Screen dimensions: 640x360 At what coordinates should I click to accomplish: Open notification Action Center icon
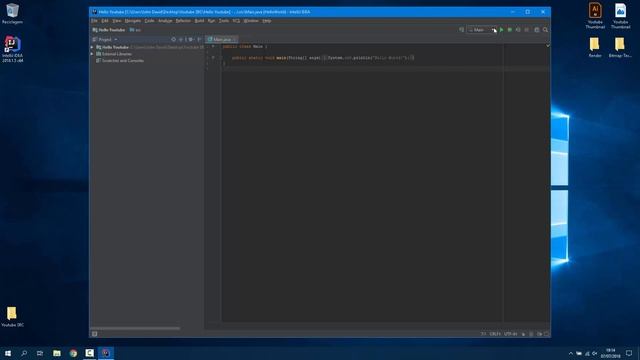click(x=629, y=353)
